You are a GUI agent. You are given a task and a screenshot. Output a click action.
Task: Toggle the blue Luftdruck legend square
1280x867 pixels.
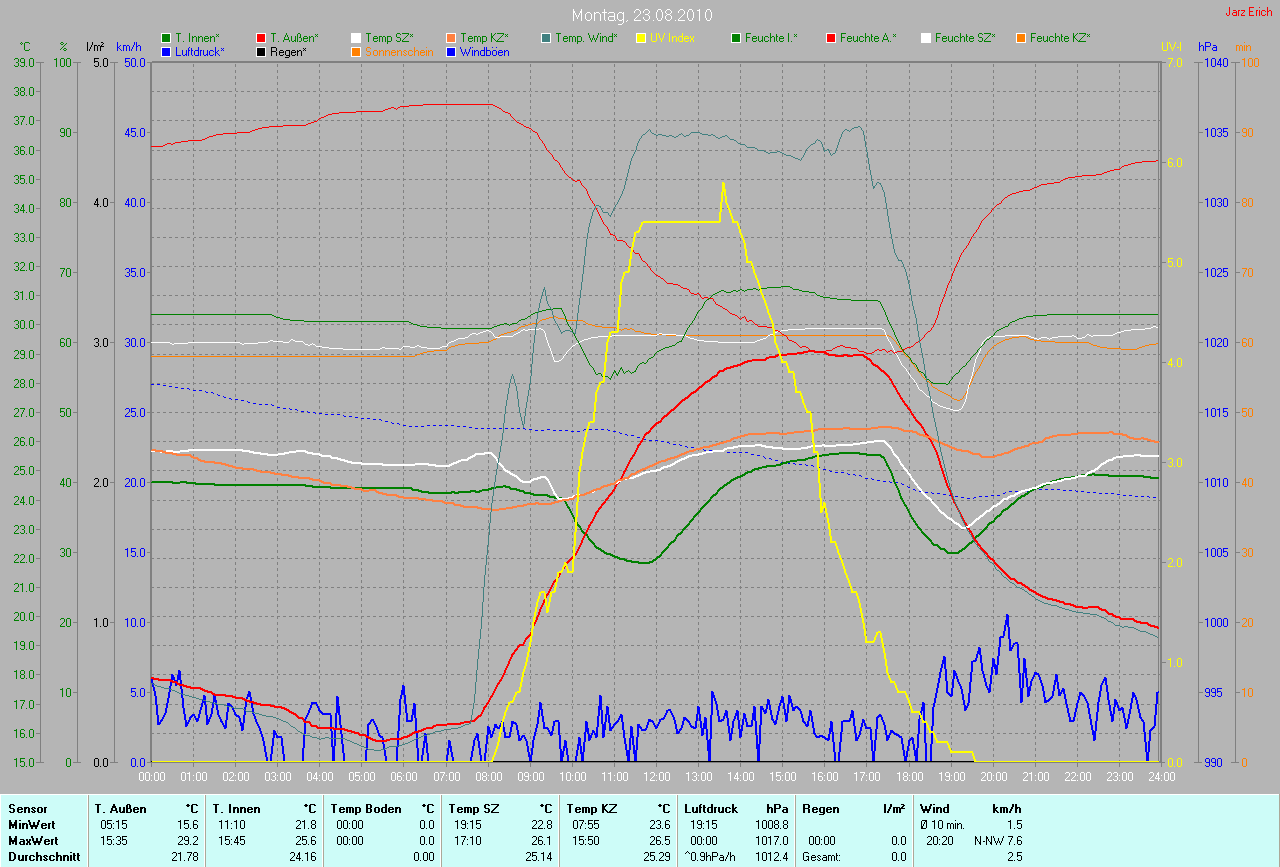click(x=166, y=52)
